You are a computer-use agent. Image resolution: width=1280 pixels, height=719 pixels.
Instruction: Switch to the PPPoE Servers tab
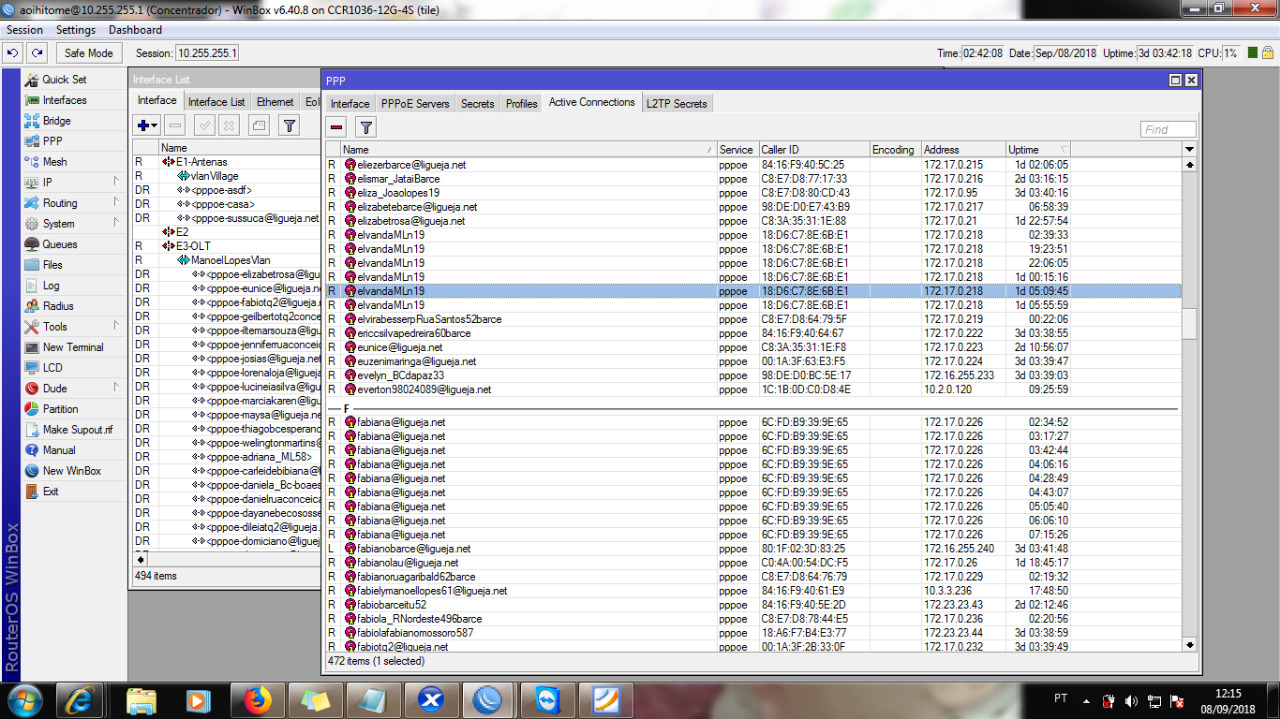(415, 103)
